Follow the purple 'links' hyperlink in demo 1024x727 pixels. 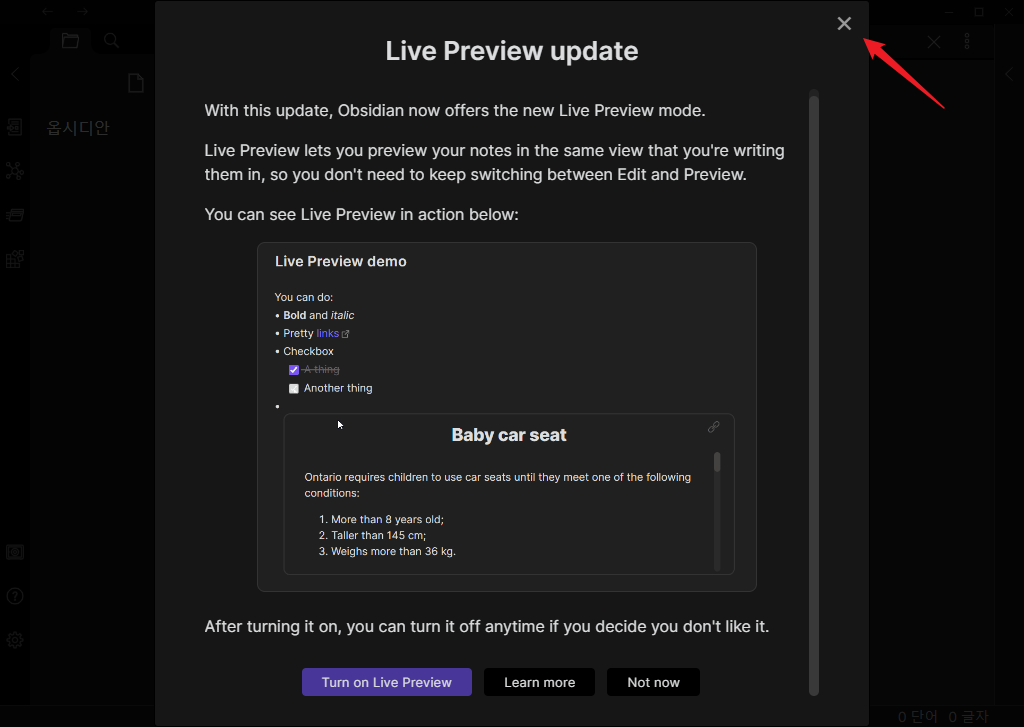click(x=327, y=333)
